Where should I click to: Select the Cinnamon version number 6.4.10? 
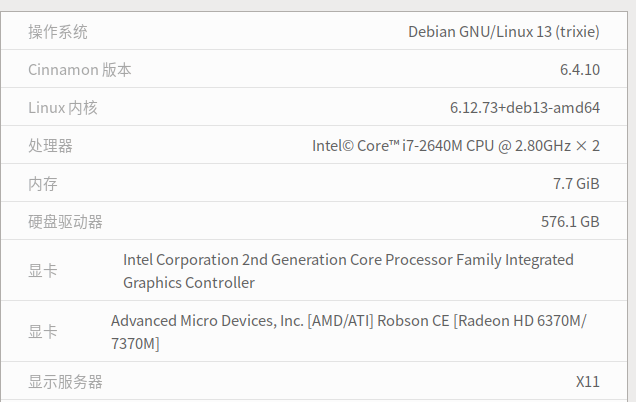[x=579, y=70]
